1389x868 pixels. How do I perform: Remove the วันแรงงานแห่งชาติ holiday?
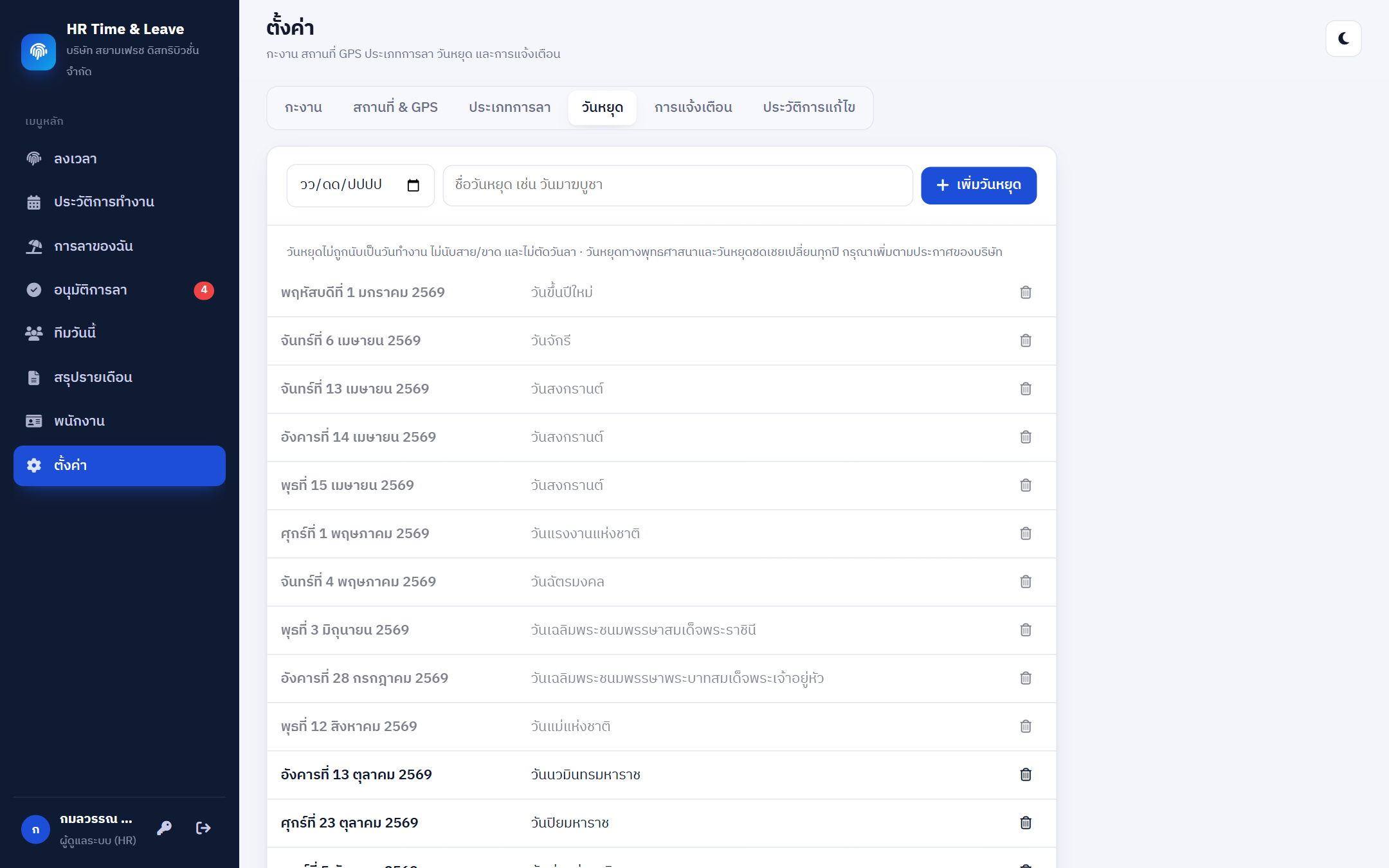click(1026, 534)
